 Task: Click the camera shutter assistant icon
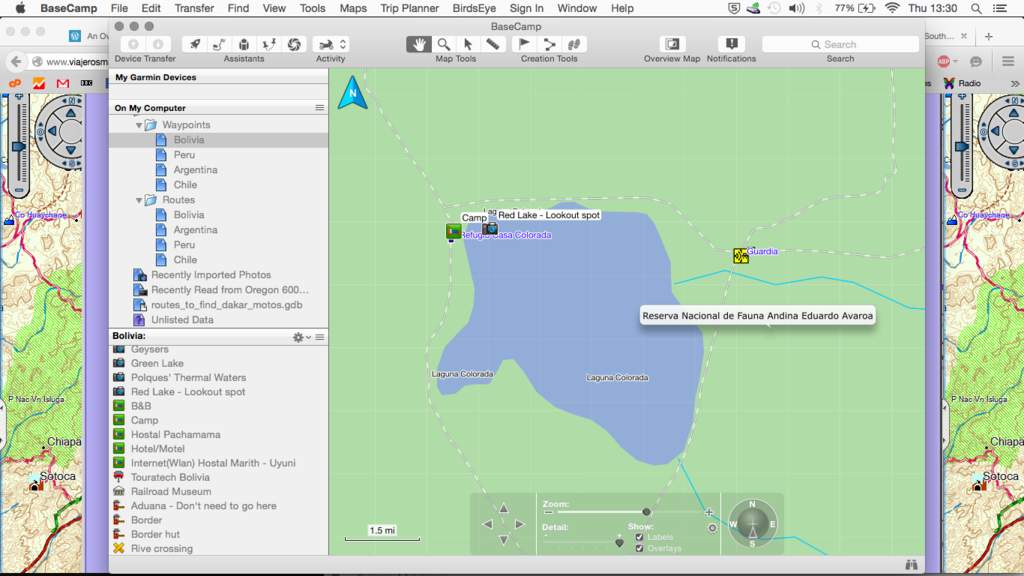(294, 44)
